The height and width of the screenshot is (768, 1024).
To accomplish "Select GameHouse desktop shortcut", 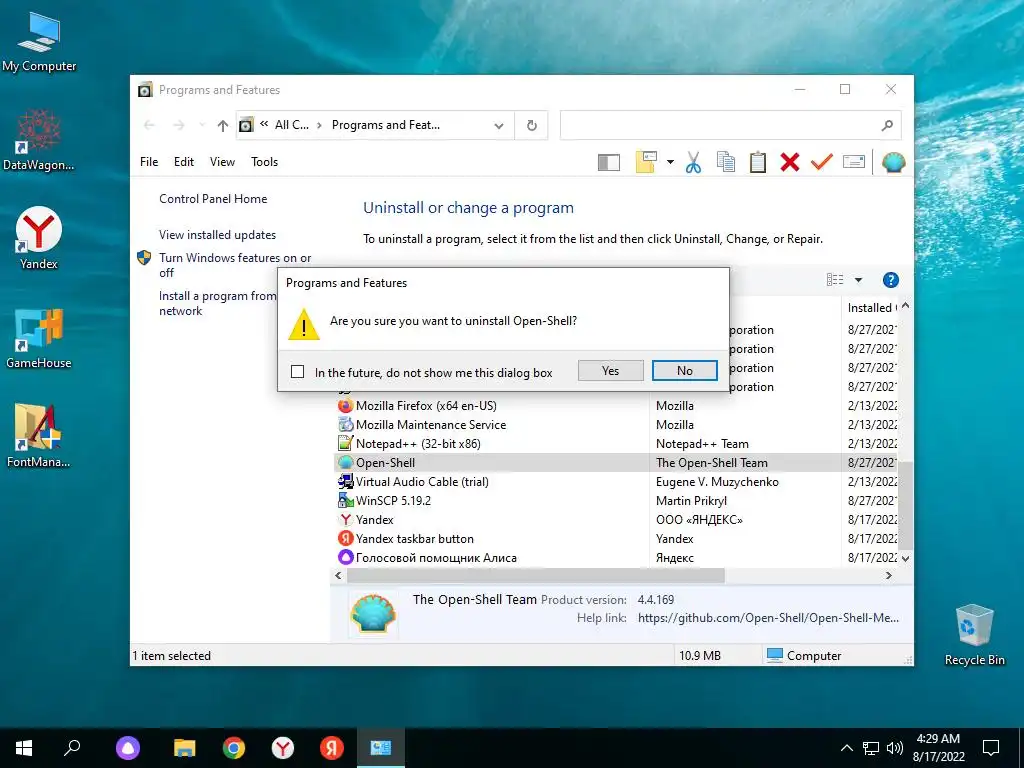I will click(x=39, y=338).
